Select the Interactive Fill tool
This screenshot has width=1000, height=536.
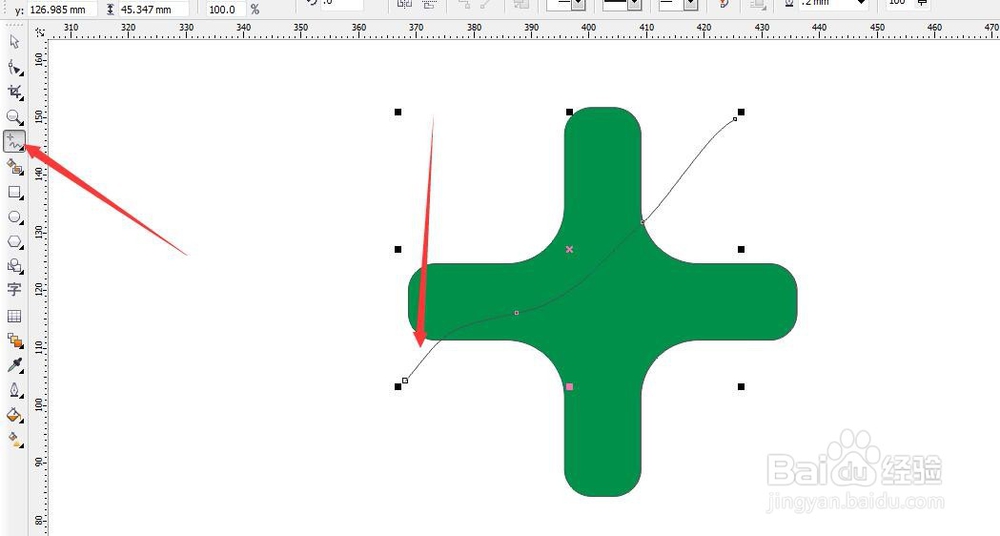pyautogui.click(x=14, y=439)
